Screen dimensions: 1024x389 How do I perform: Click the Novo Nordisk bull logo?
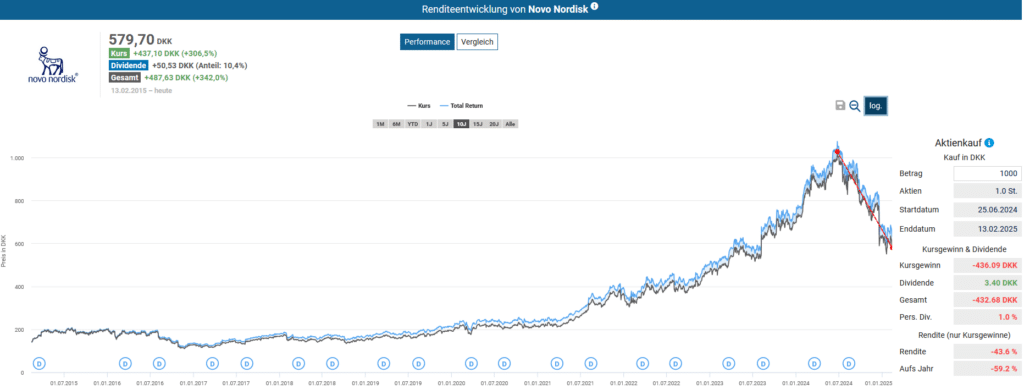[x=53, y=64]
